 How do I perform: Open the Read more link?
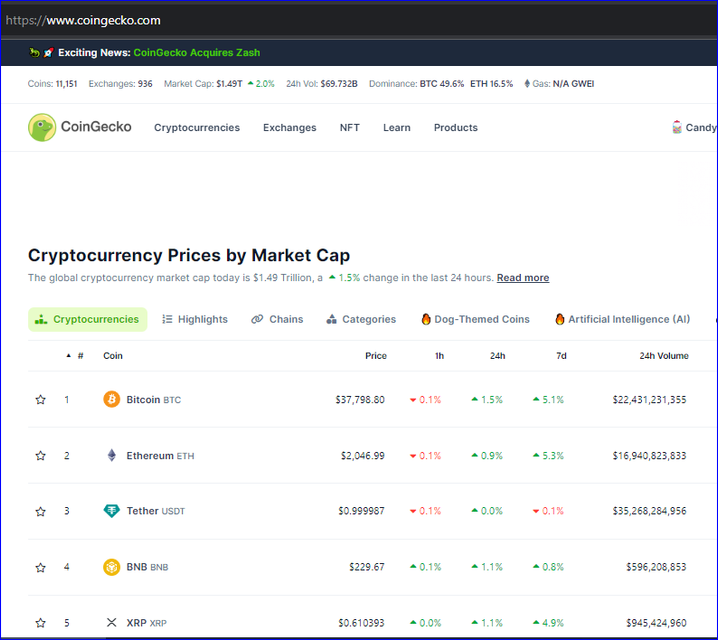point(523,278)
